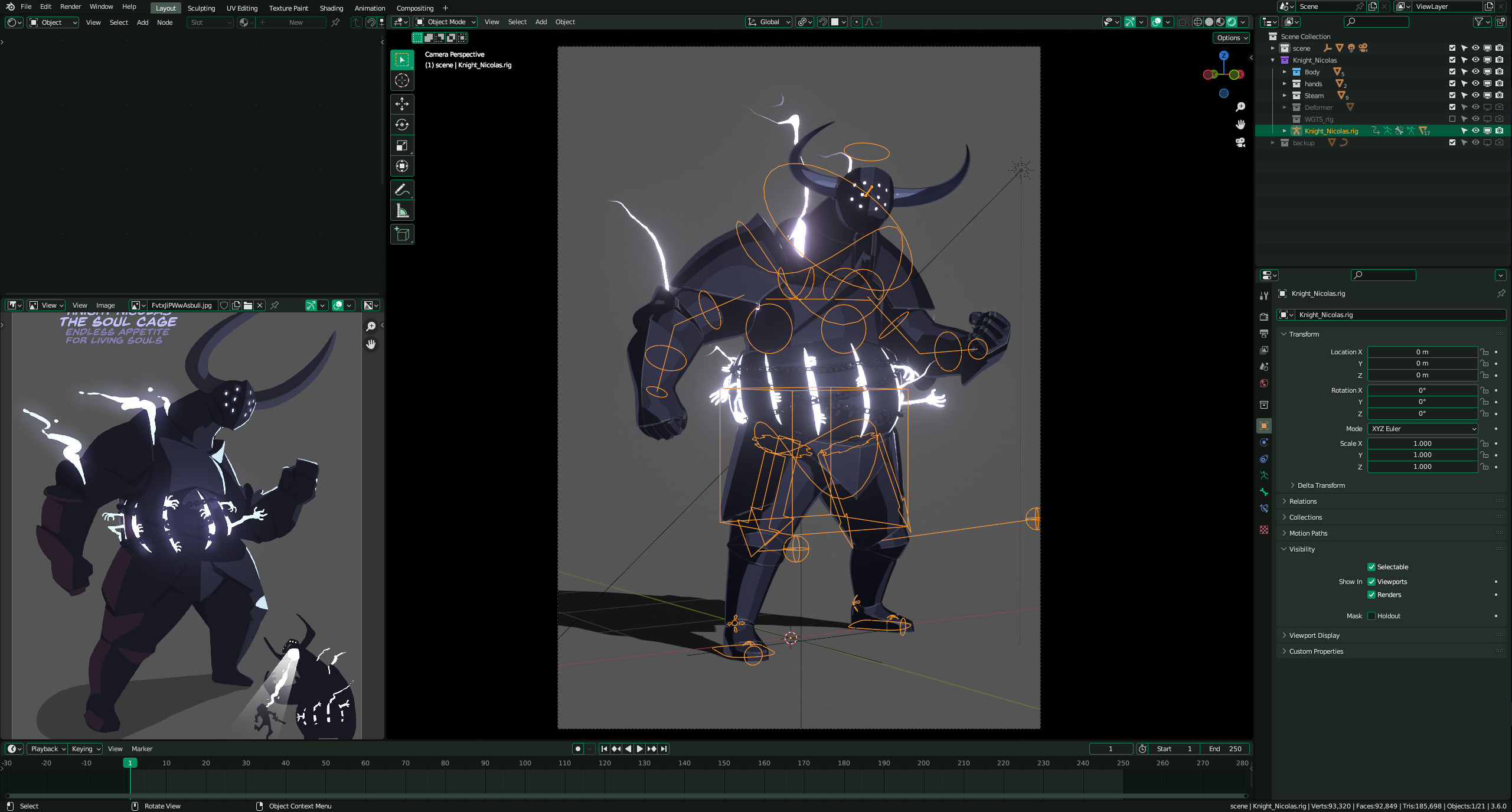Switch to Wireframe viewport shading
The height and width of the screenshot is (812, 1512).
1198,22
